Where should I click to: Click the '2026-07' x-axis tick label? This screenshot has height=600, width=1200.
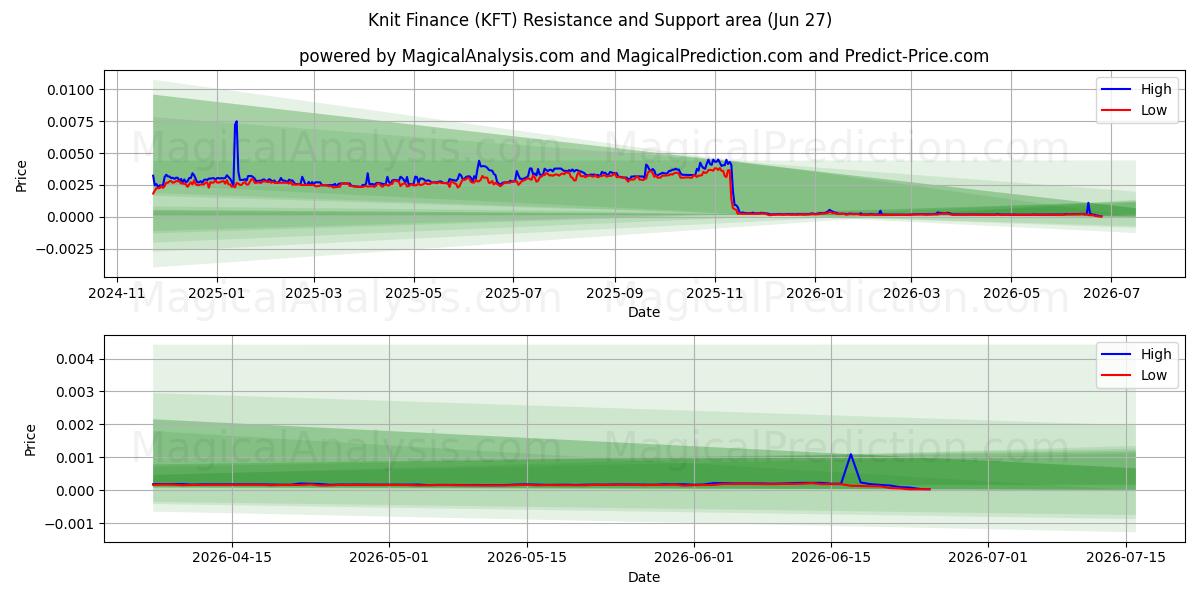click(1110, 293)
